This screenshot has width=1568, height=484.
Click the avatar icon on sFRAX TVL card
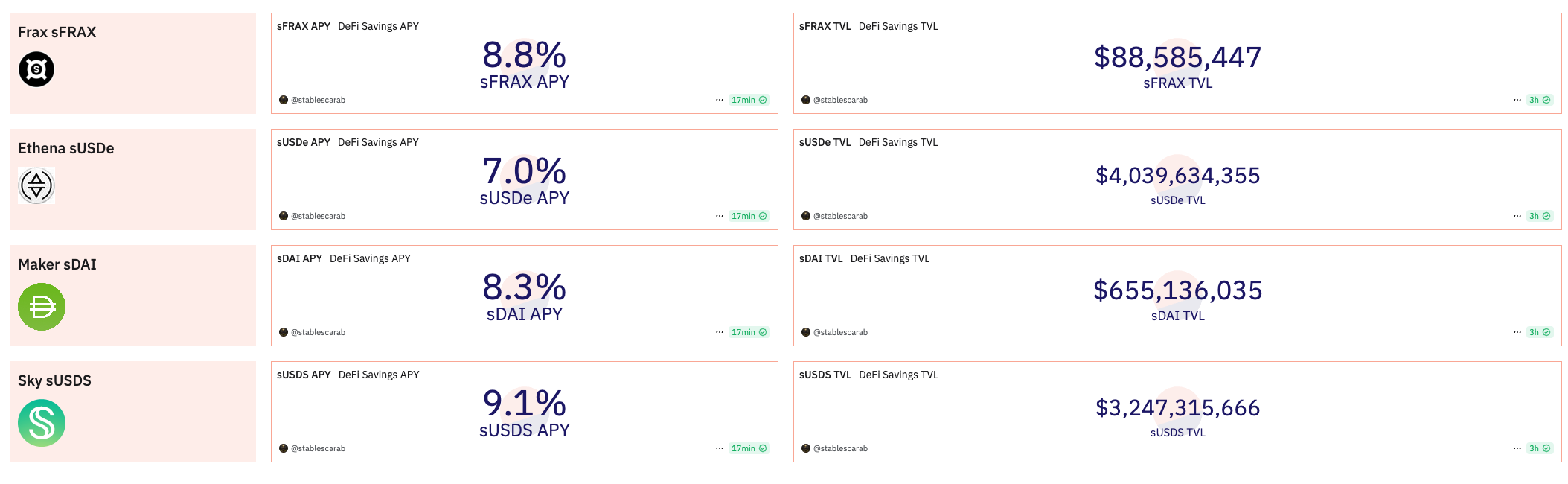coord(806,100)
